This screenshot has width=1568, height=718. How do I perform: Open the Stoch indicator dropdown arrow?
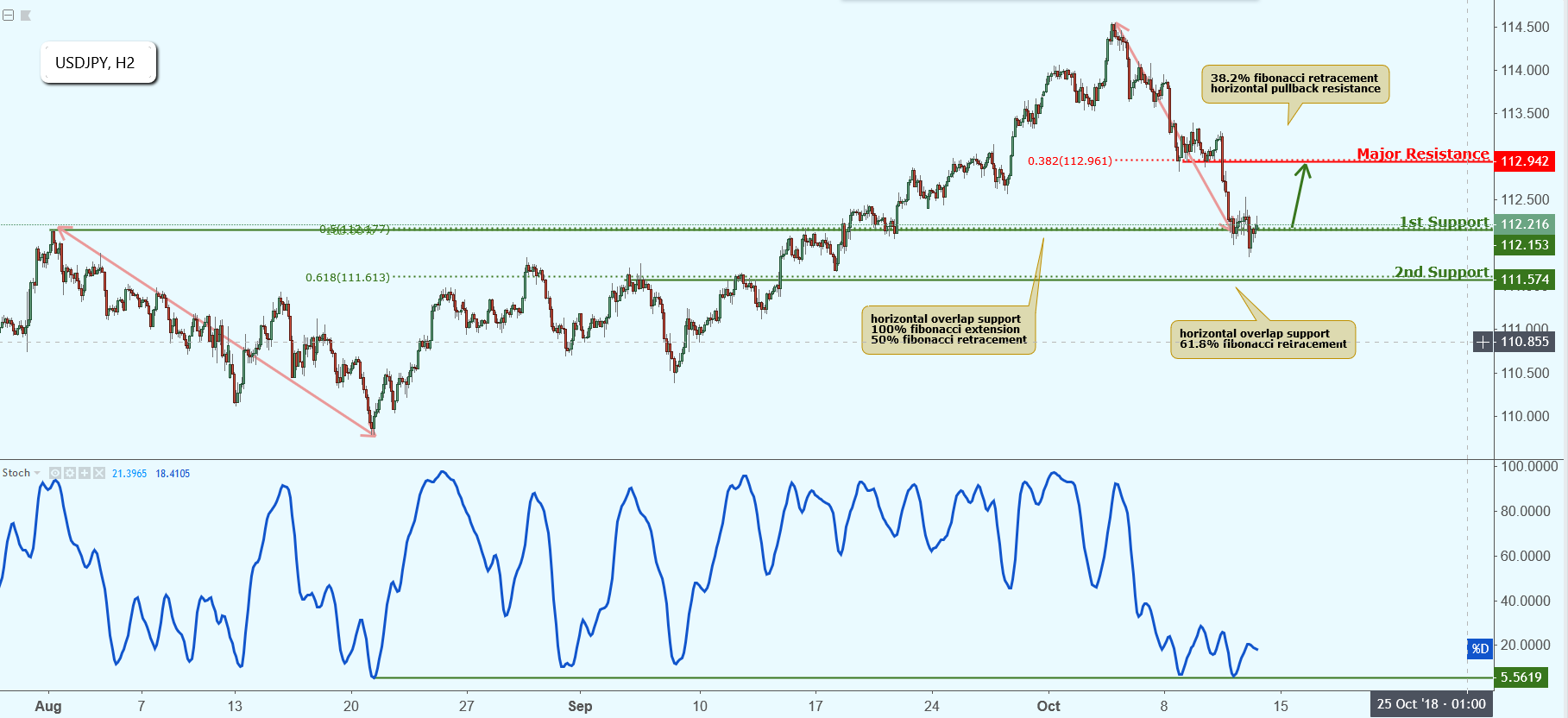[x=37, y=473]
